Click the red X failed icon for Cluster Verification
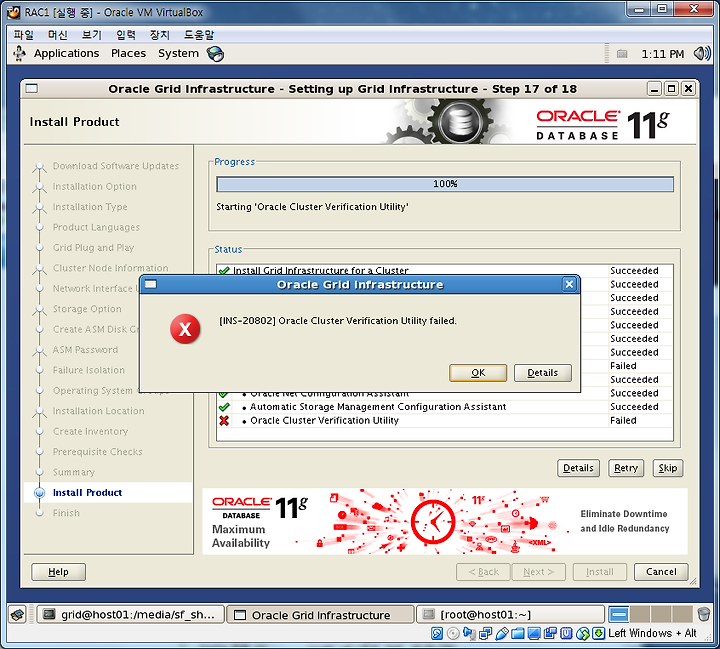The width and height of the screenshot is (720, 649). [224, 420]
